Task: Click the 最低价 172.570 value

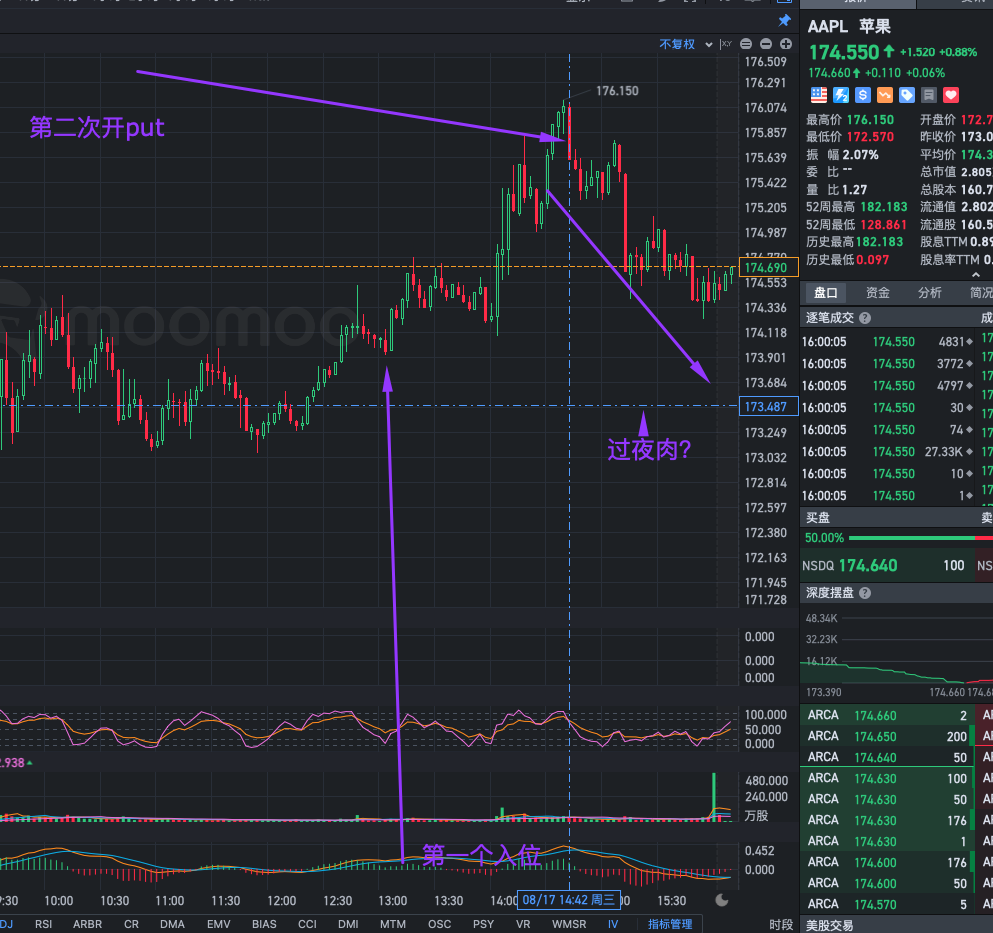Action: (870, 137)
